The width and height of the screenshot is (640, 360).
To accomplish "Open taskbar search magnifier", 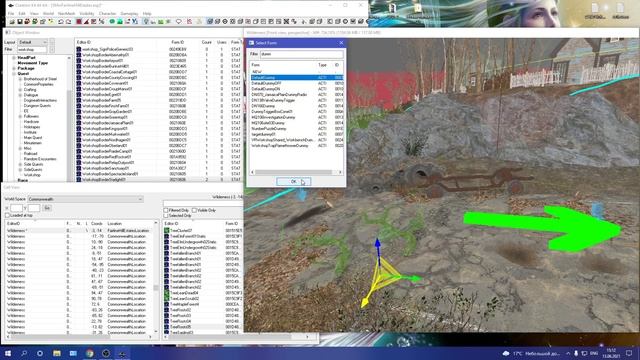I will (x=24, y=353).
